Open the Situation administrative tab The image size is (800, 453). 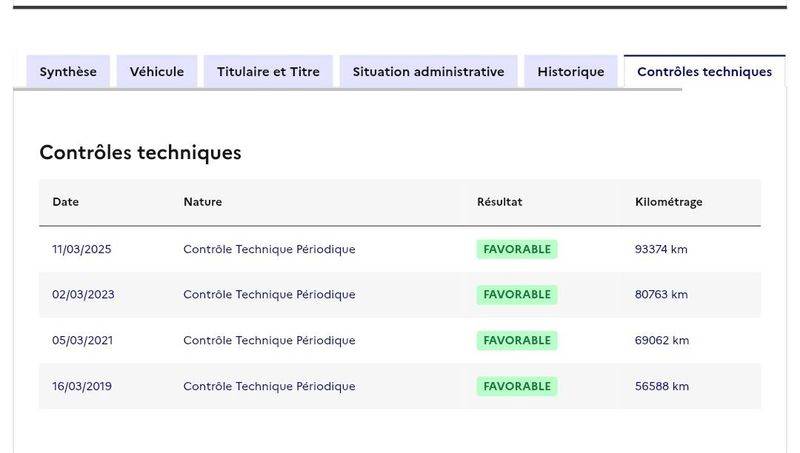click(x=428, y=72)
